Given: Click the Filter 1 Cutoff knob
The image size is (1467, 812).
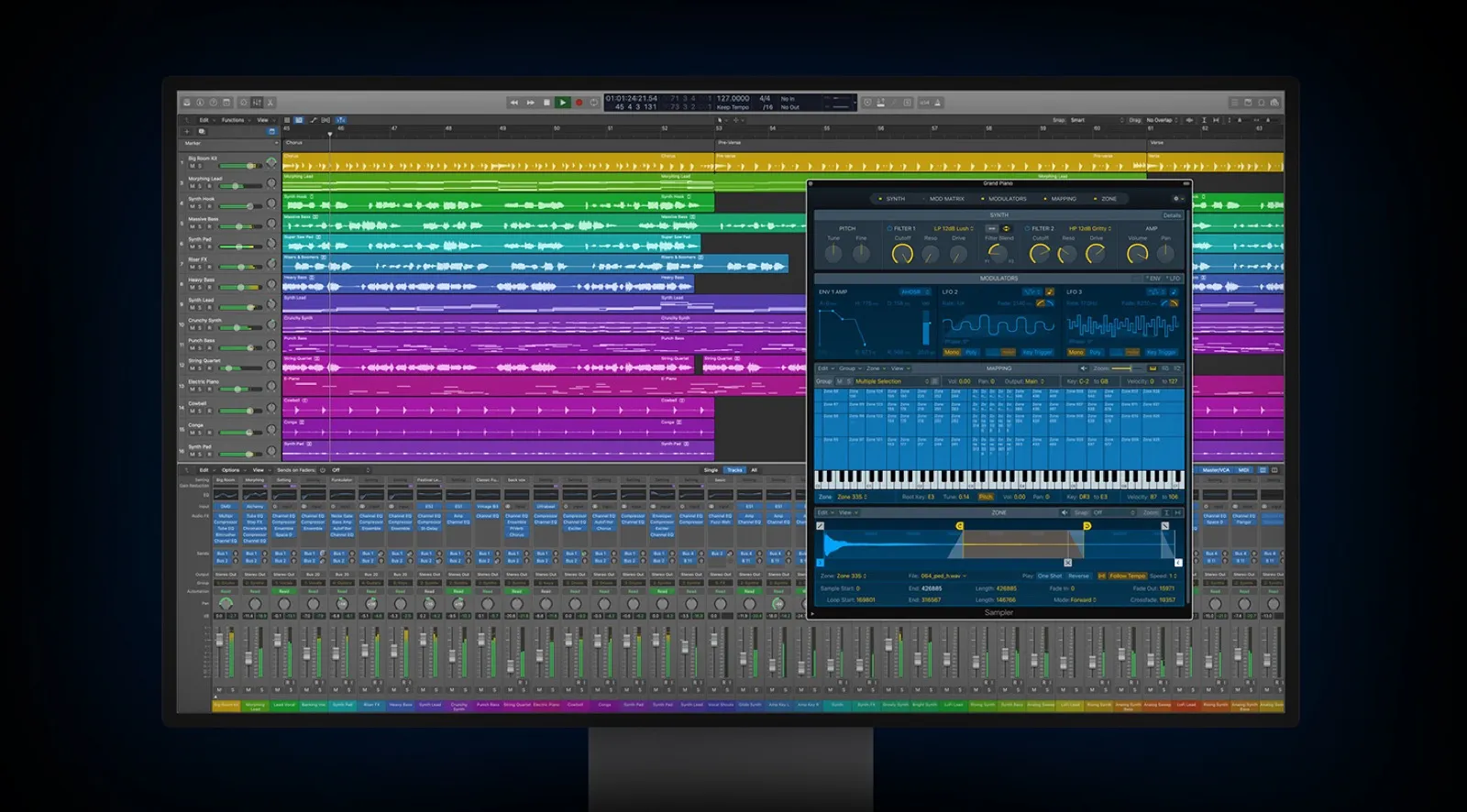Looking at the screenshot, I should 902,254.
